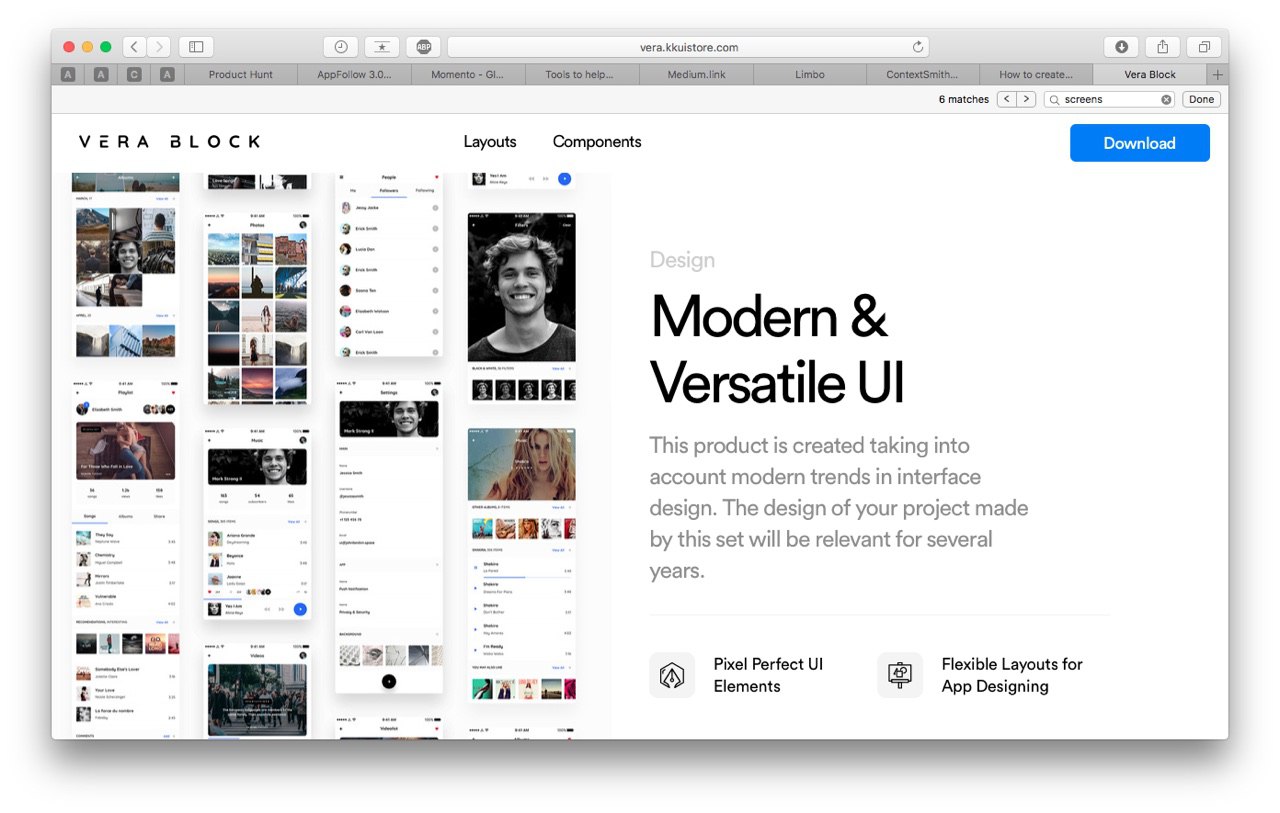This screenshot has width=1280, height=813.
Task: Click the People followers list mockup
Action: (389, 265)
